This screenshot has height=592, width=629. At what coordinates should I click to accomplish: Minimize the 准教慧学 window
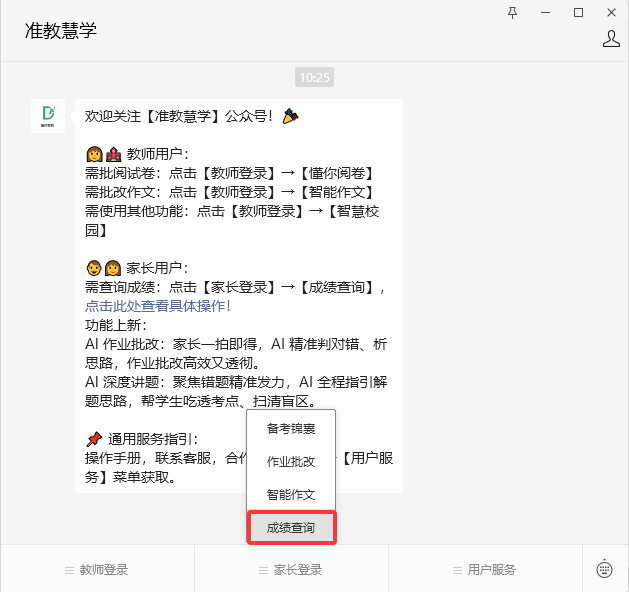click(545, 13)
